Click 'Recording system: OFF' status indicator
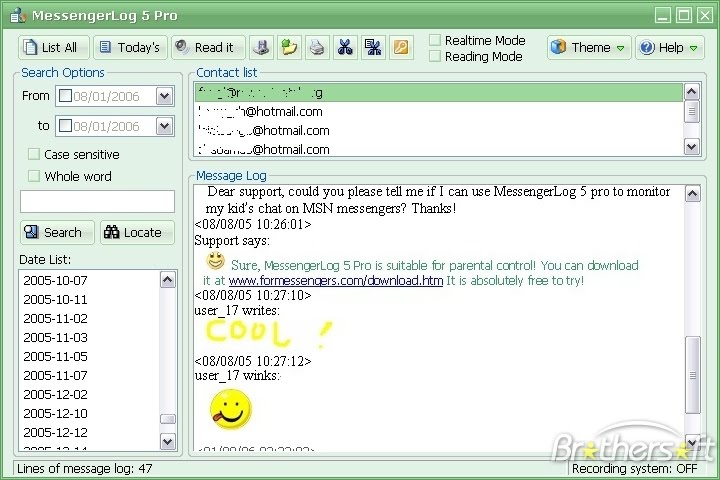720x480 pixels. [x=635, y=469]
